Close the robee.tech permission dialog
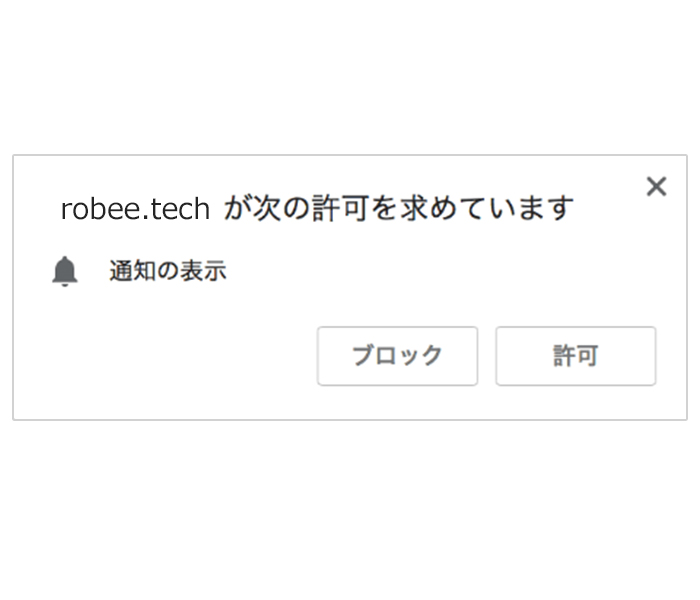This screenshot has height=600, width=700. [x=656, y=186]
